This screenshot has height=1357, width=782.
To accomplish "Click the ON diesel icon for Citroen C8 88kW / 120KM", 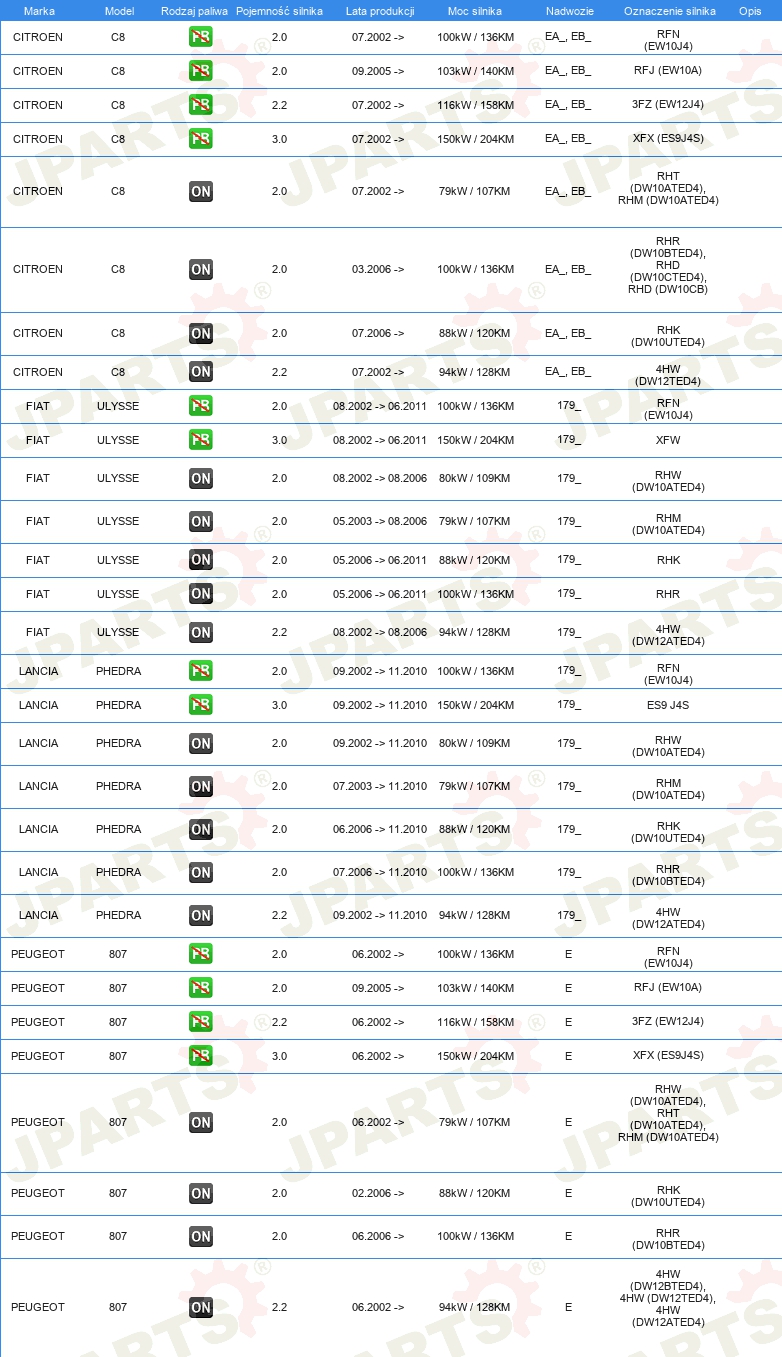I will coord(201,333).
